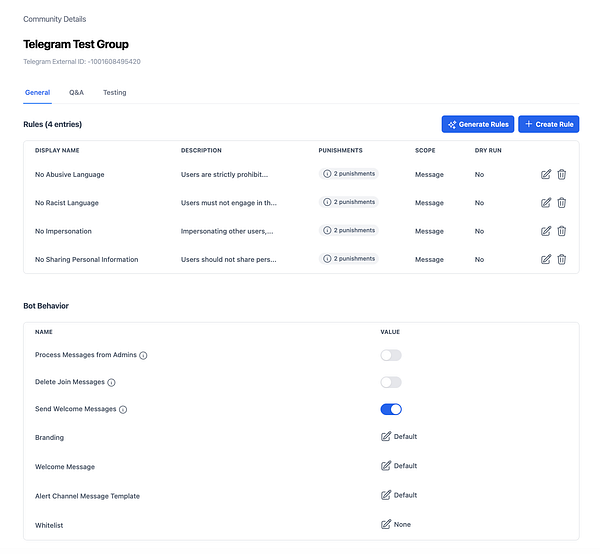
Task: Edit the Whitelist value
Action: pos(386,524)
